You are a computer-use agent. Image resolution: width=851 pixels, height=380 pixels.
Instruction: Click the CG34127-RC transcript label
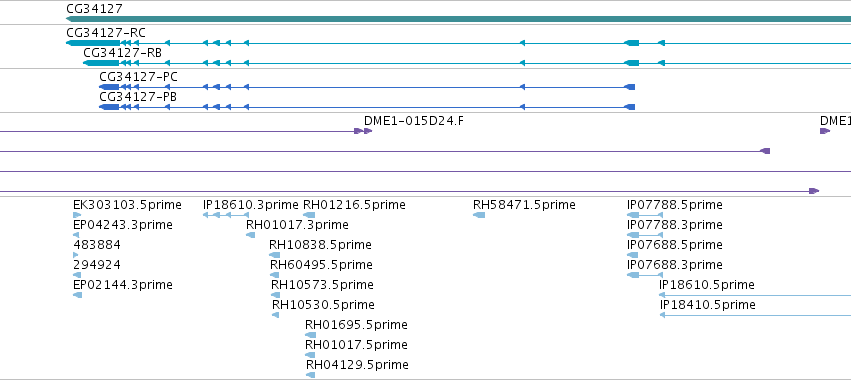(106, 33)
